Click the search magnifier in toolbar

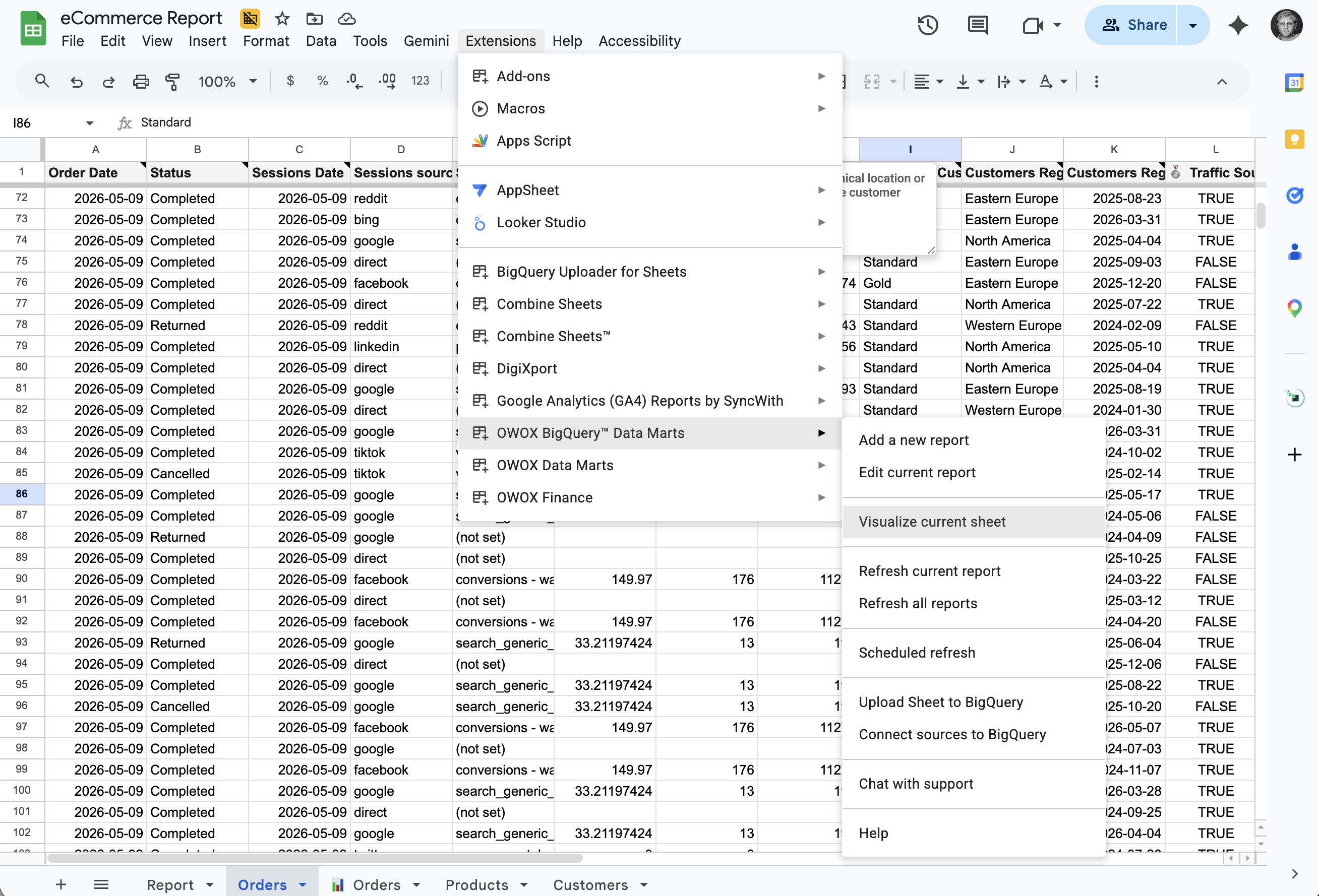[x=42, y=81]
